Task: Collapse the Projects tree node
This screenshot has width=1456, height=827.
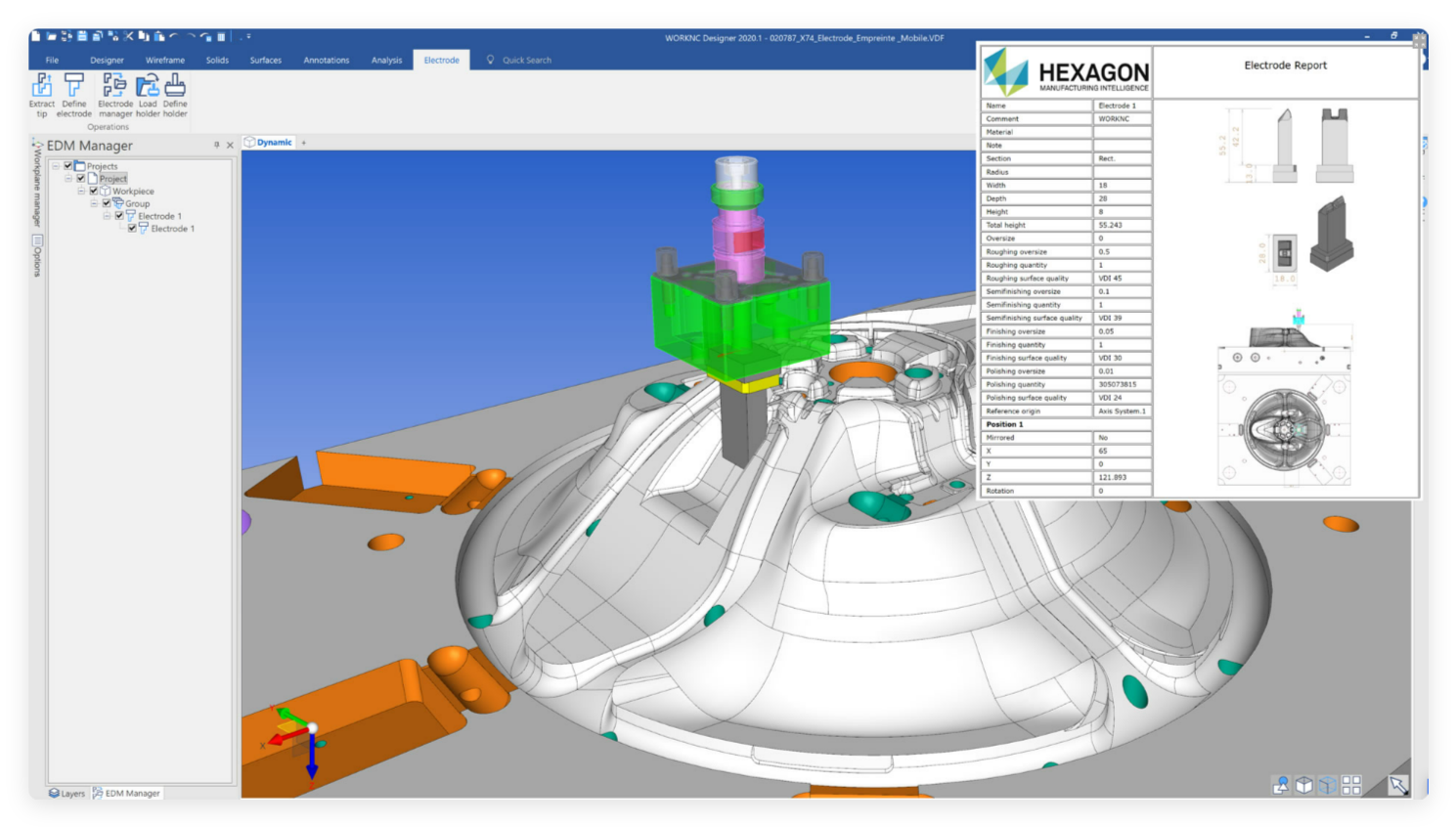Action: [56, 166]
